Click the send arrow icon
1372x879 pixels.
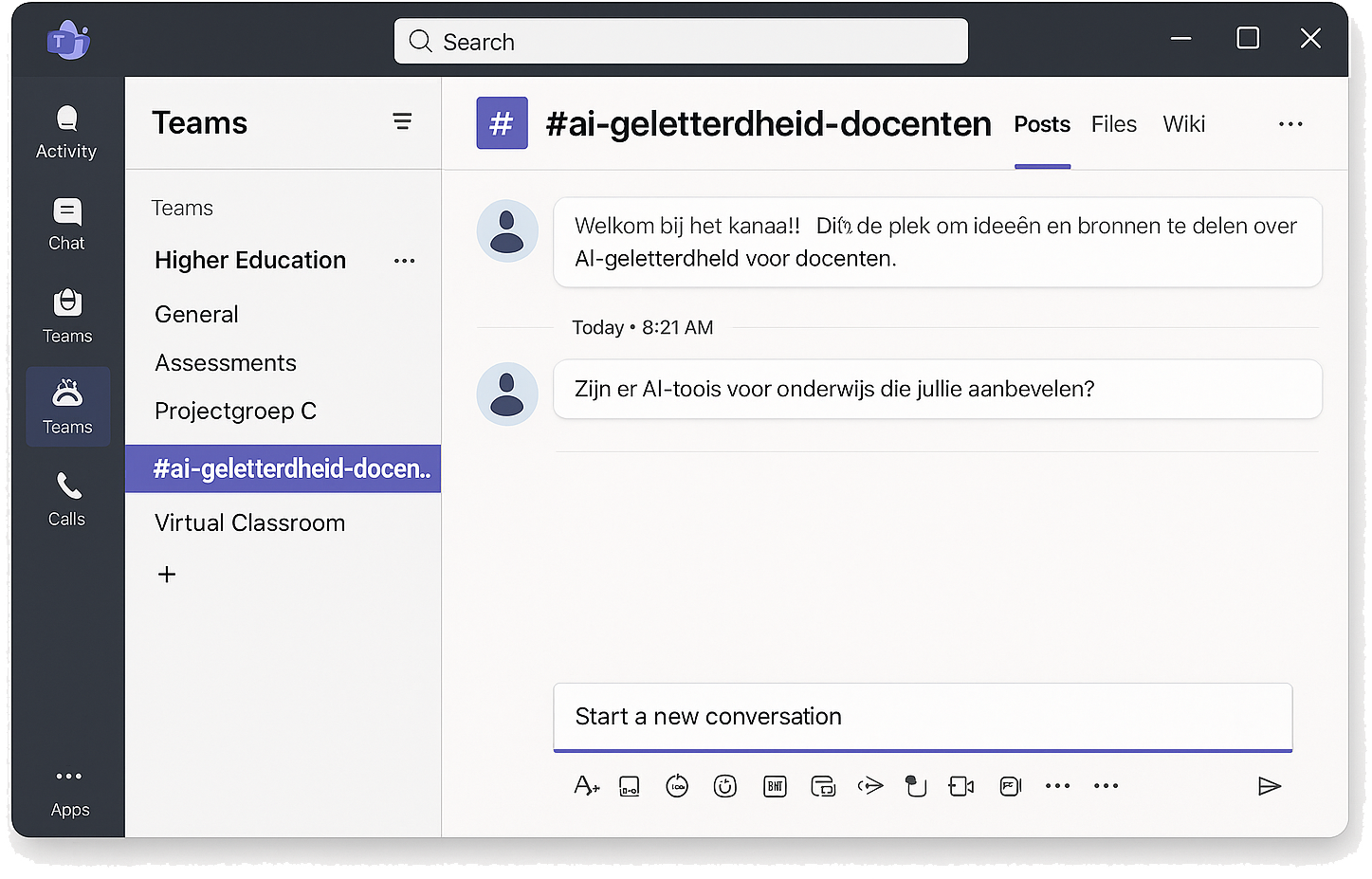1269,786
